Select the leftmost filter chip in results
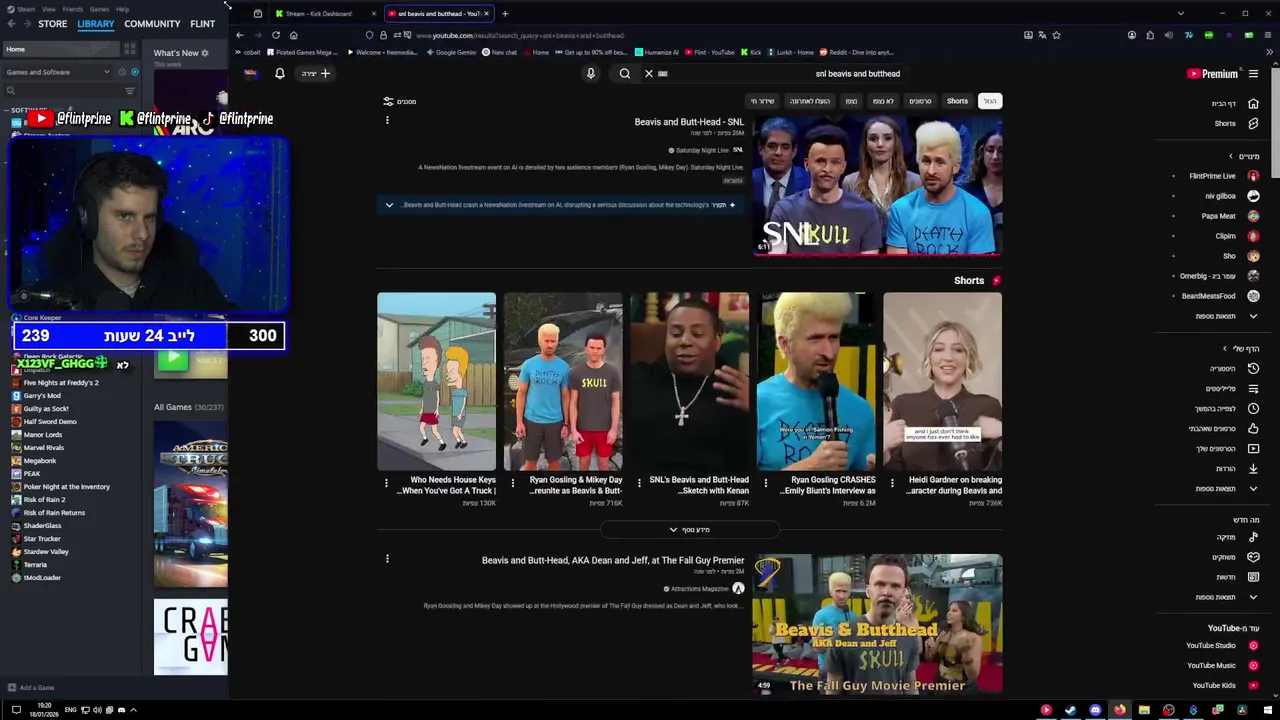This screenshot has width=1280, height=720. pos(762,101)
